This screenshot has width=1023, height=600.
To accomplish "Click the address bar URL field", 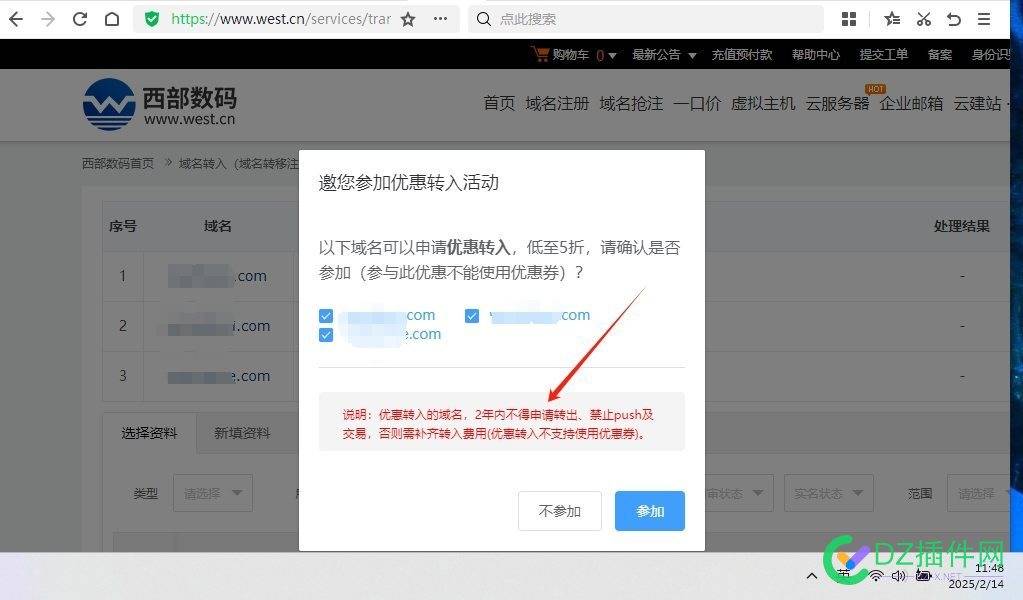I will [x=281, y=19].
